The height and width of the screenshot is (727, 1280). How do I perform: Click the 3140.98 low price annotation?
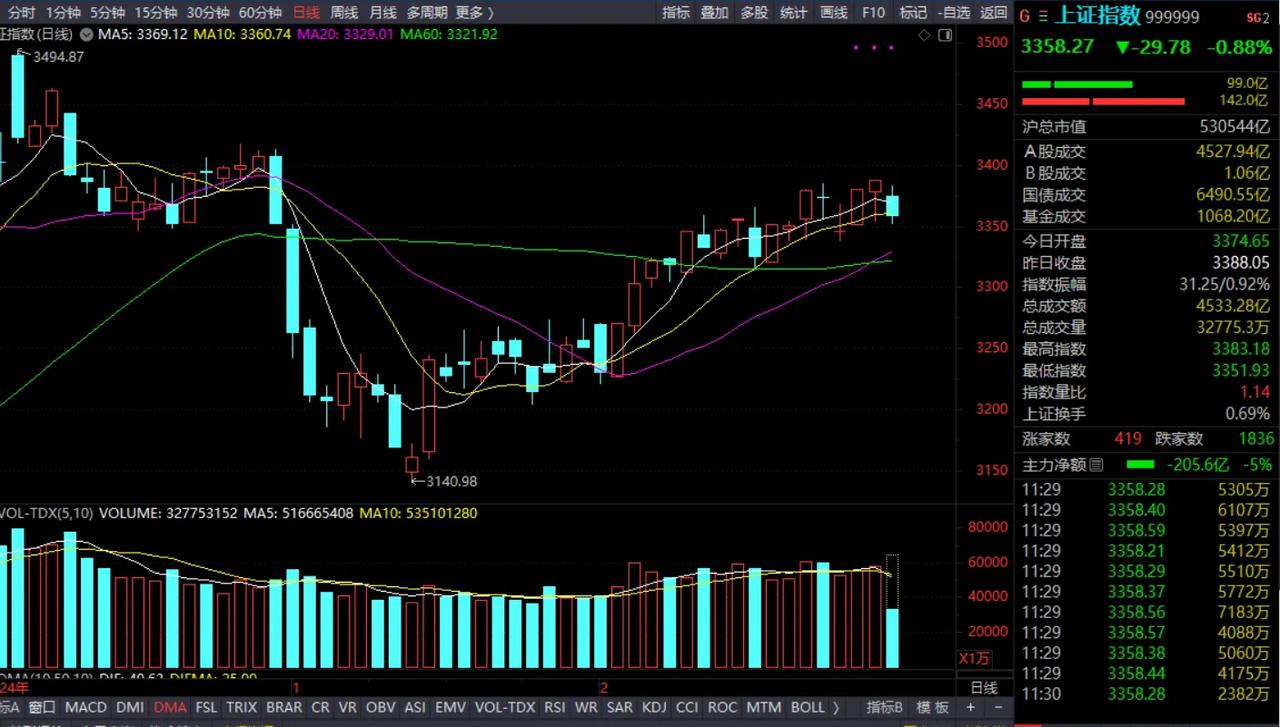(x=451, y=481)
